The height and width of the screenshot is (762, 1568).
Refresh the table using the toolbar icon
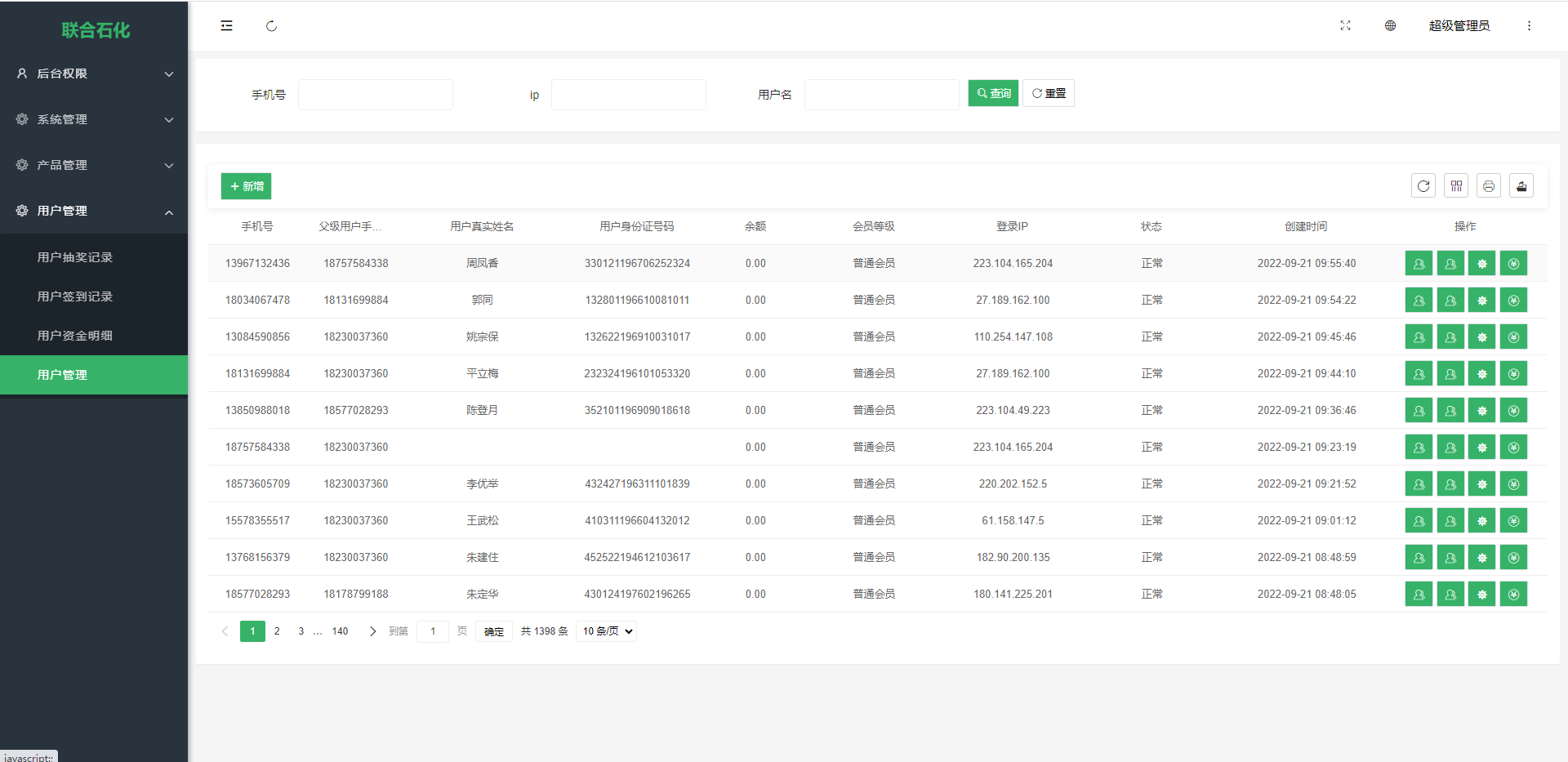[1423, 186]
